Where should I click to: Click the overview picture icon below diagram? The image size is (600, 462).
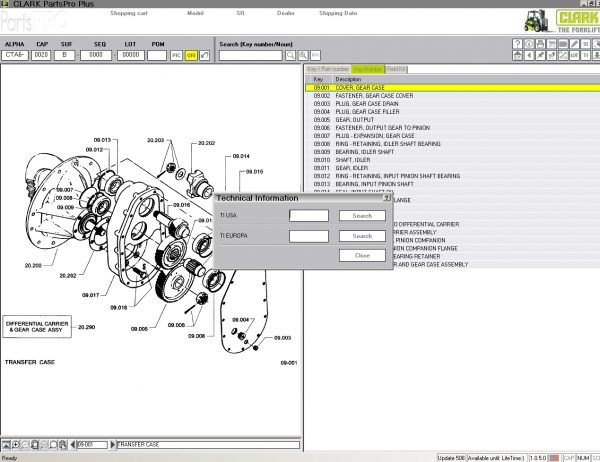(x=6, y=445)
